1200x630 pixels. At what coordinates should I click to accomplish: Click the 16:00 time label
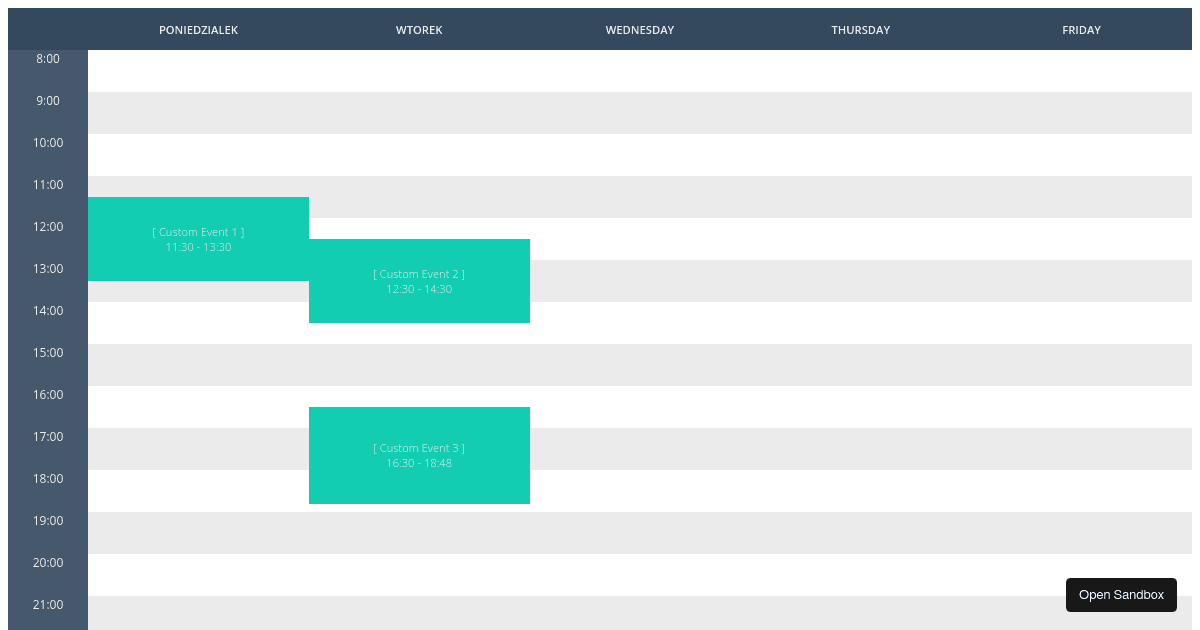coord(47,394)
